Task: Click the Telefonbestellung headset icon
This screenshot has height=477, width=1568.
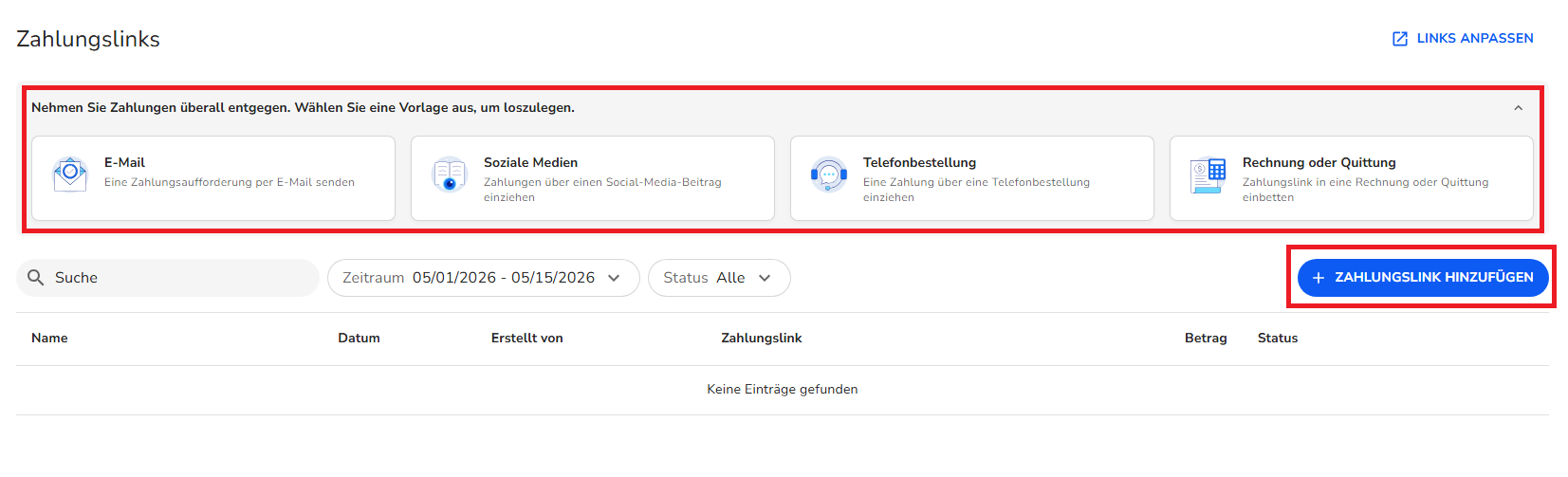Action: point(829,174)
